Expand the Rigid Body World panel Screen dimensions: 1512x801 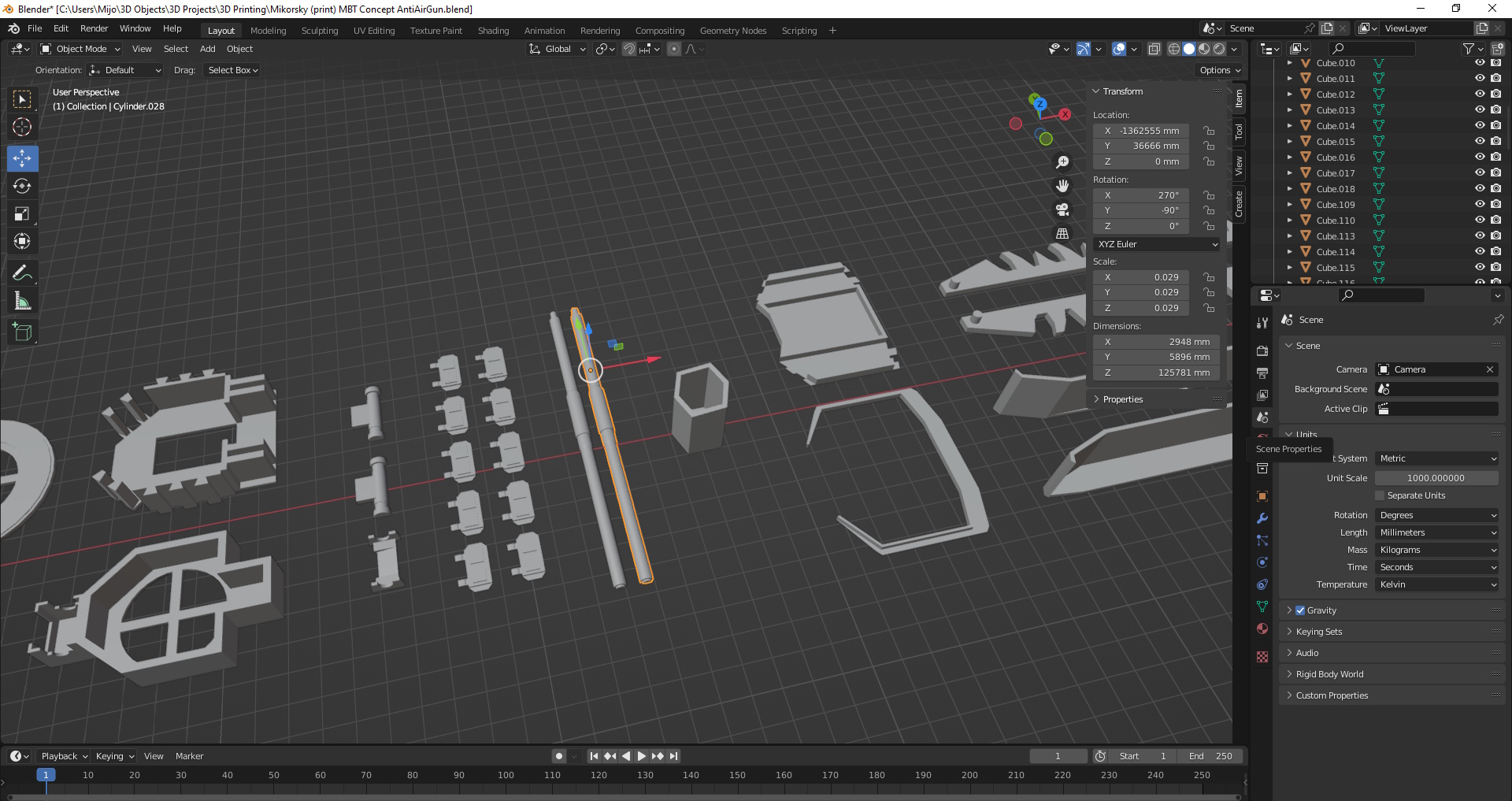(1329, 674)
